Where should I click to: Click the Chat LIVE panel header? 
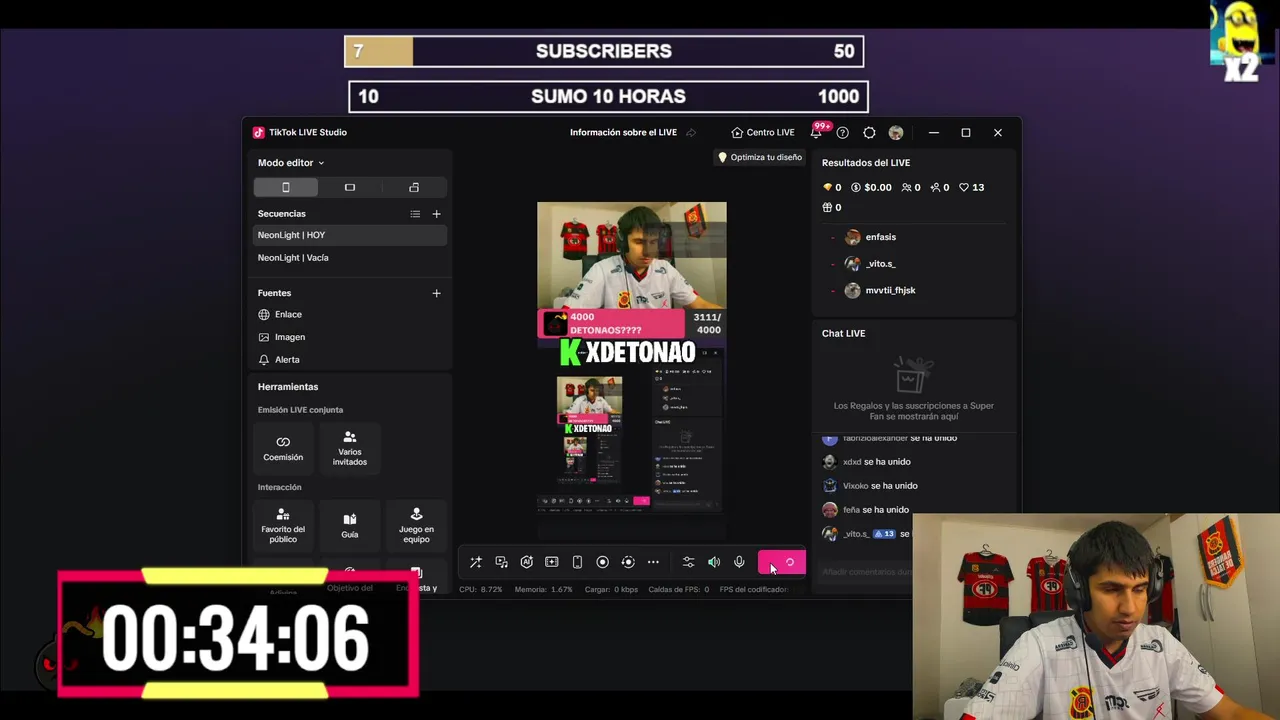click(843, 333)
